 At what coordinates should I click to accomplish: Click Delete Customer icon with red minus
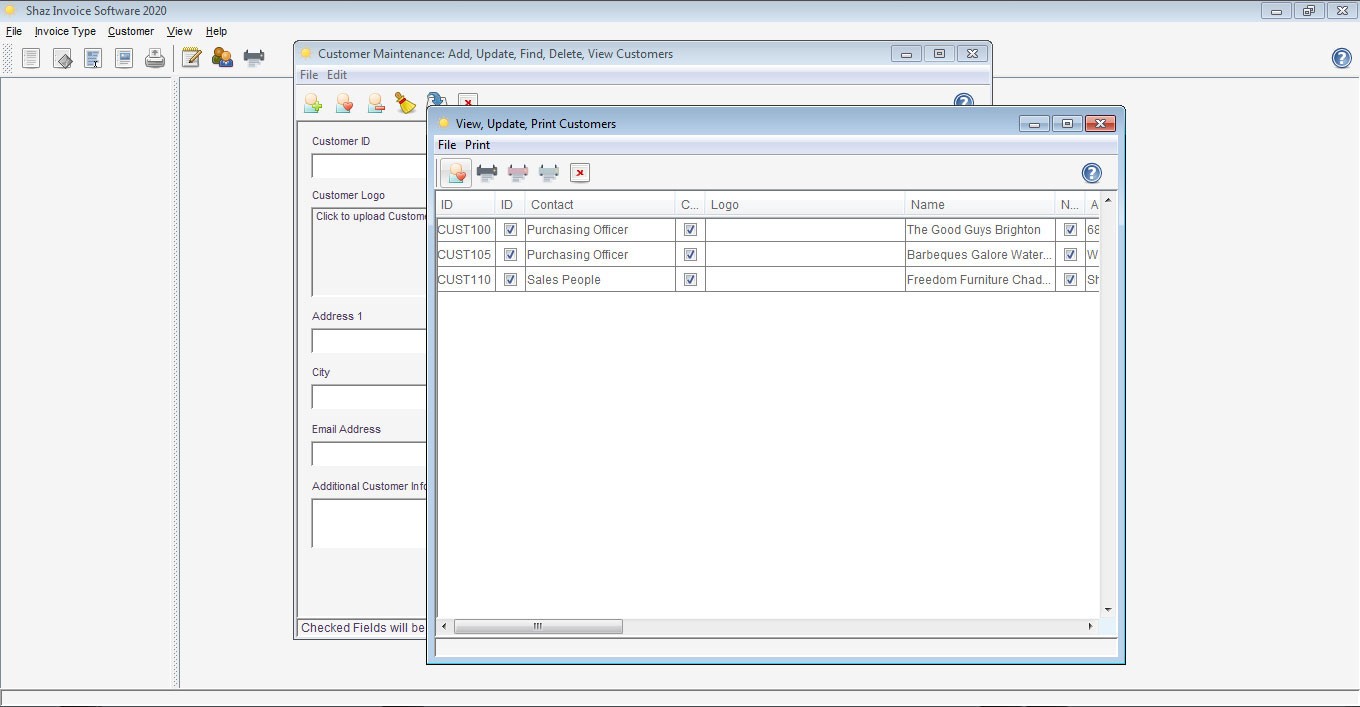click(x=375, y=103)
